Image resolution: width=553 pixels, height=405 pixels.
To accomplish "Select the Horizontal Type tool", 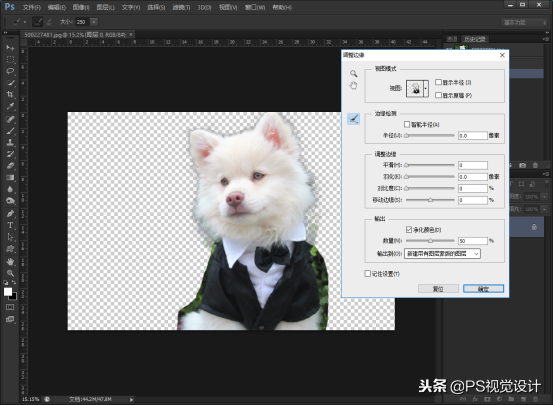I will 10,225.
